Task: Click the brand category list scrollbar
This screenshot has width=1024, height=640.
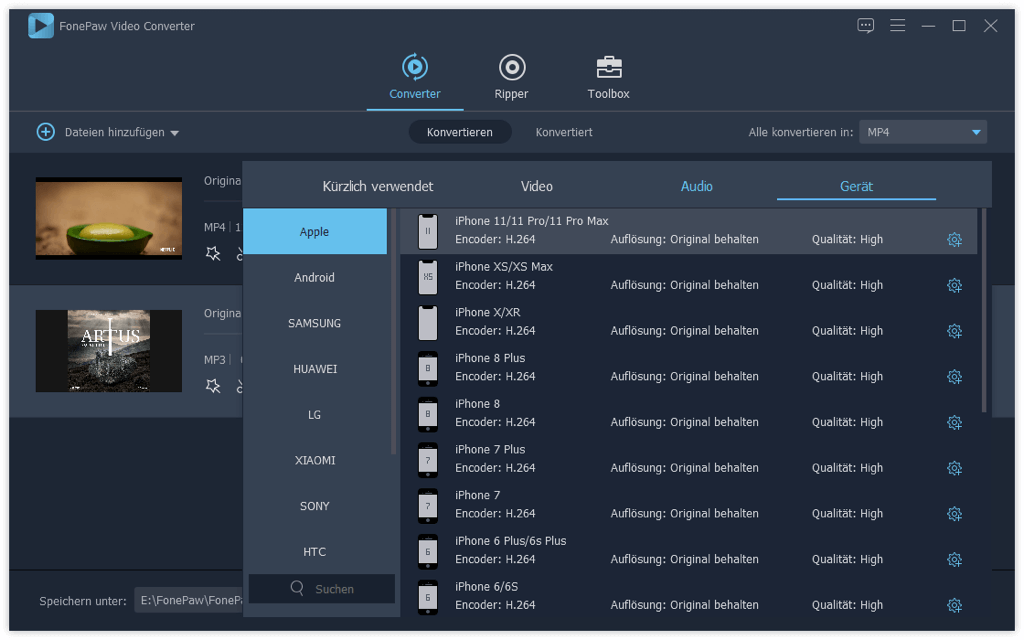Action: [393, 331]
